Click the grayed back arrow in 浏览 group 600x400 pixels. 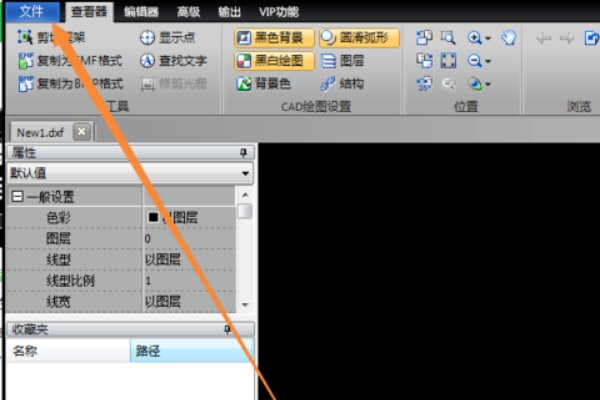tap(543, 38)
